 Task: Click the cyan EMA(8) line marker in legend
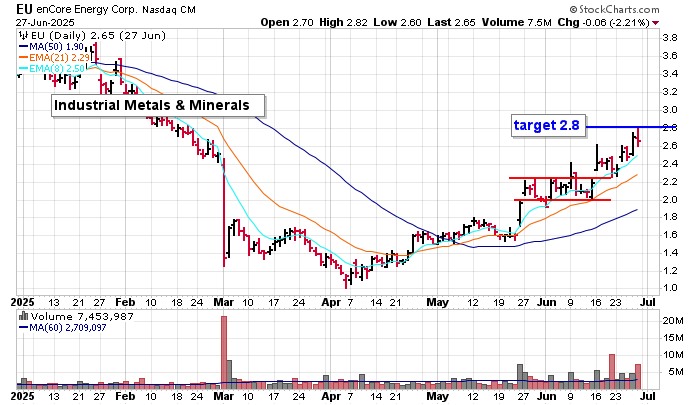pyautogui.click(x=23, y=68)
